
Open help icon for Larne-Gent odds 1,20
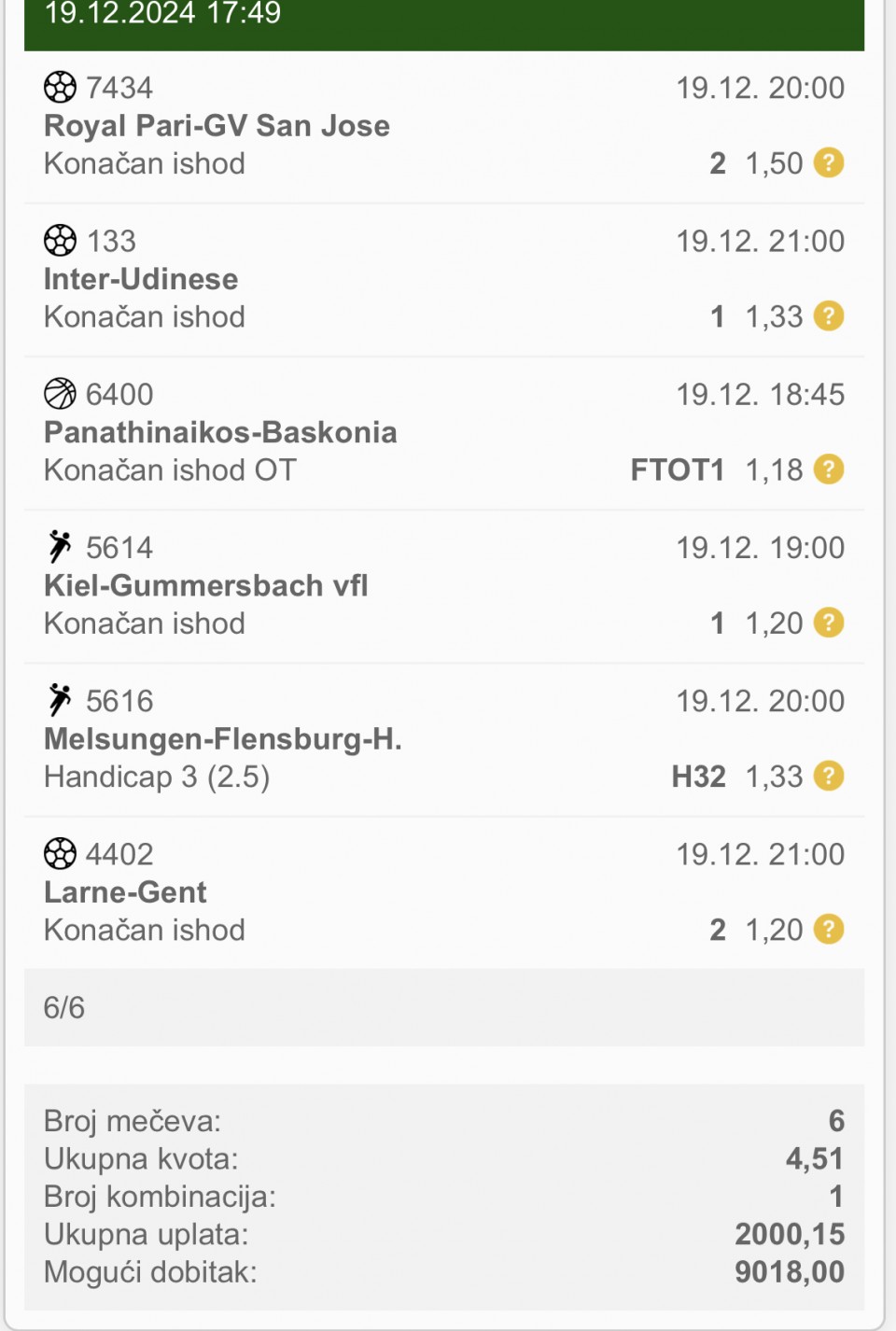pyautogui.click(x=829, y=929)
